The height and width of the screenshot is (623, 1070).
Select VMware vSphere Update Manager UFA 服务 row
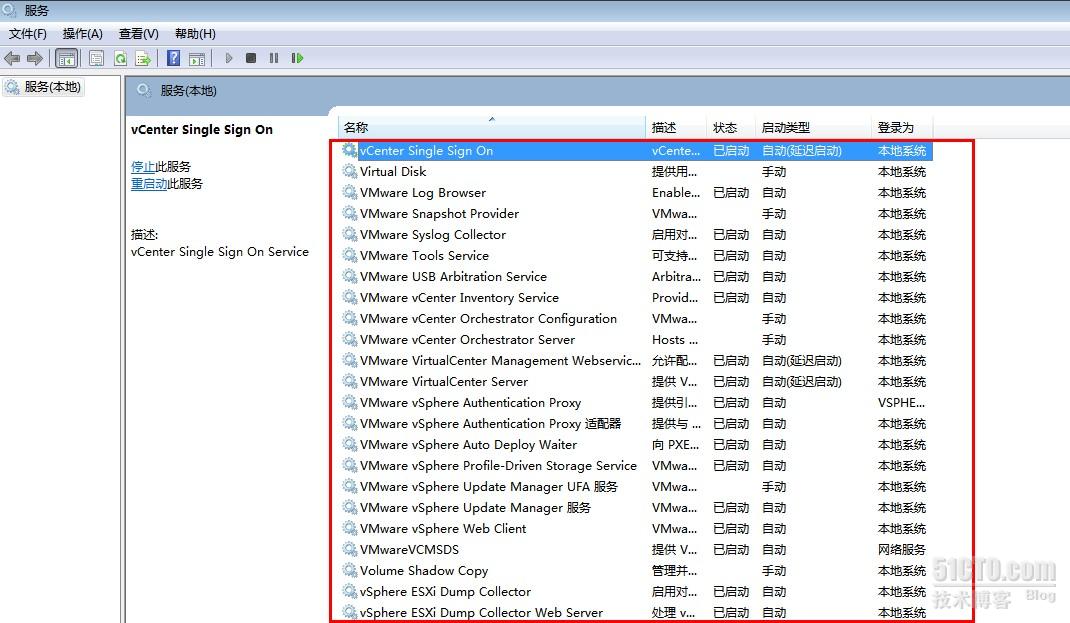click(636, 487)
